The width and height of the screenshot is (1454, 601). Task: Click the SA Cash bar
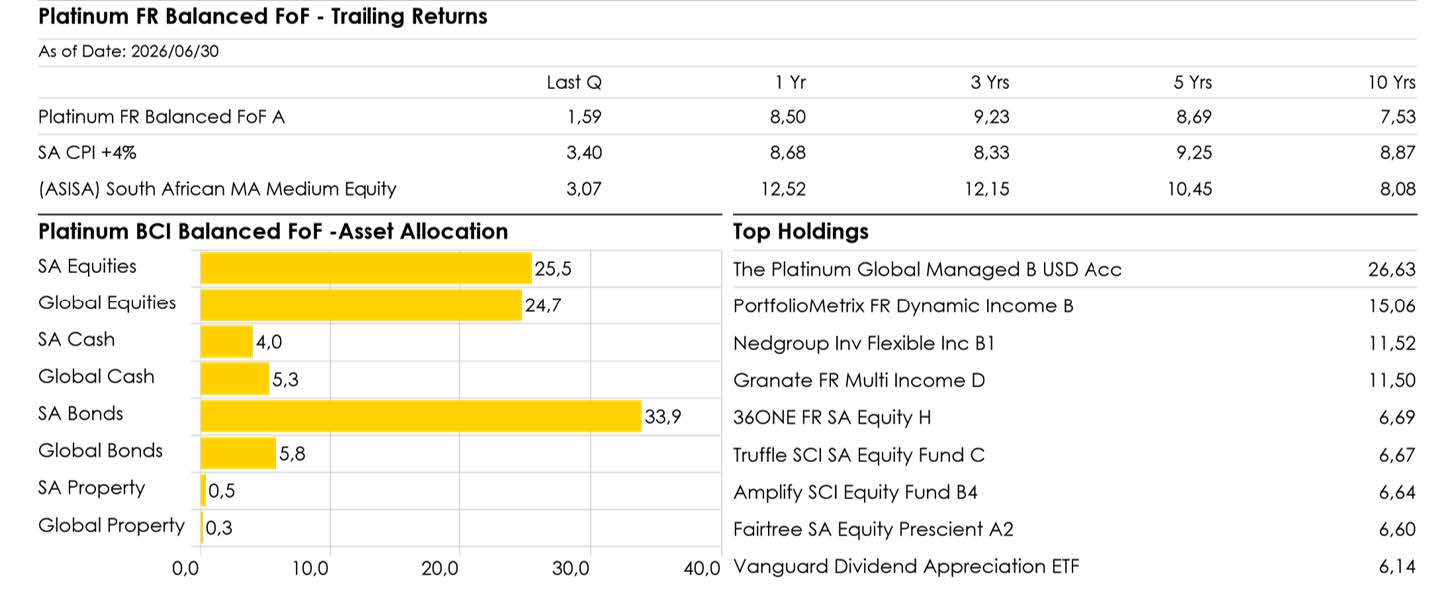[x=227, y=342]
